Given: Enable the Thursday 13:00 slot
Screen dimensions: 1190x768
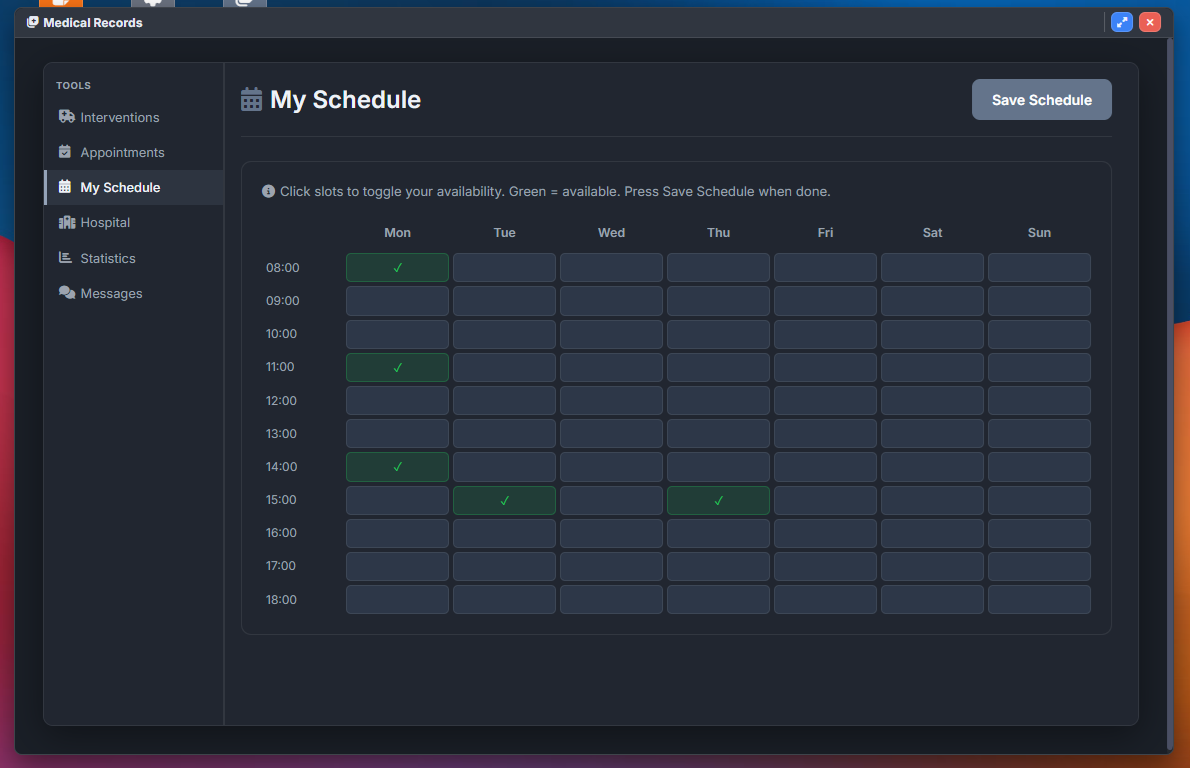Looking at the screenshot, I should click(x=718, y=434).
